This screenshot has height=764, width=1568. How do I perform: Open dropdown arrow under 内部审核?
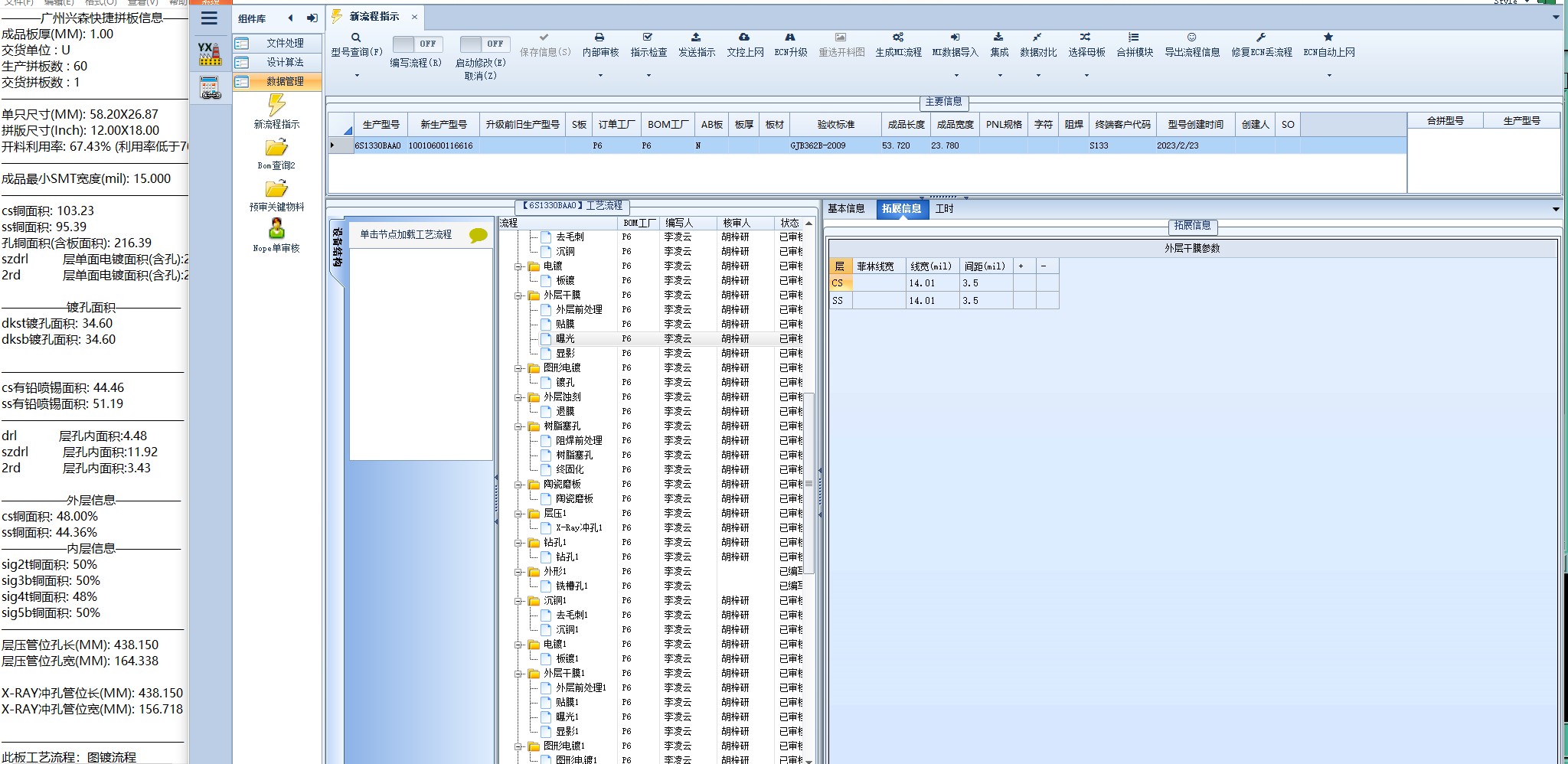pos(599,76)
